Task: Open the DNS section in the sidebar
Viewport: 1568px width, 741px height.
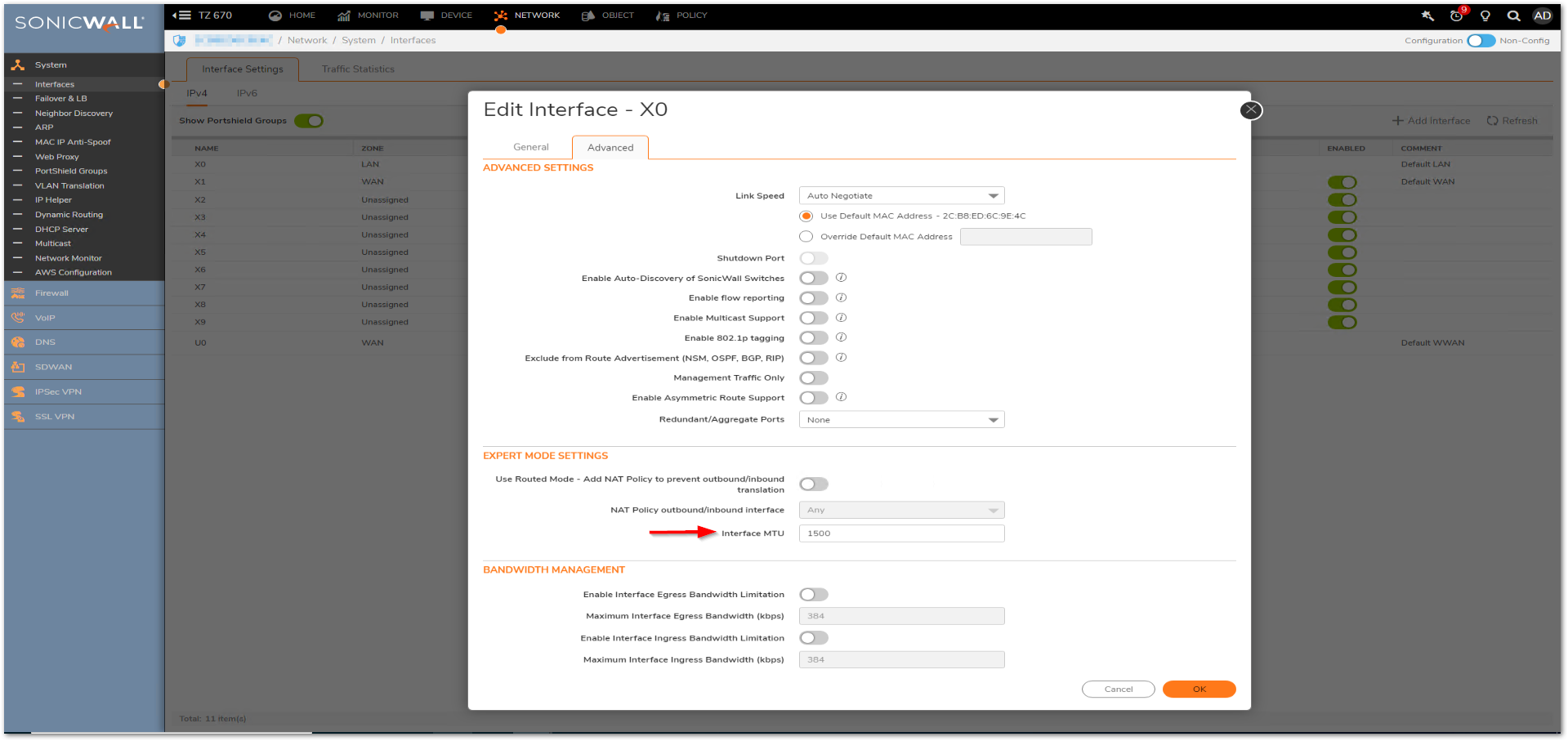Action: pos(84,342)
